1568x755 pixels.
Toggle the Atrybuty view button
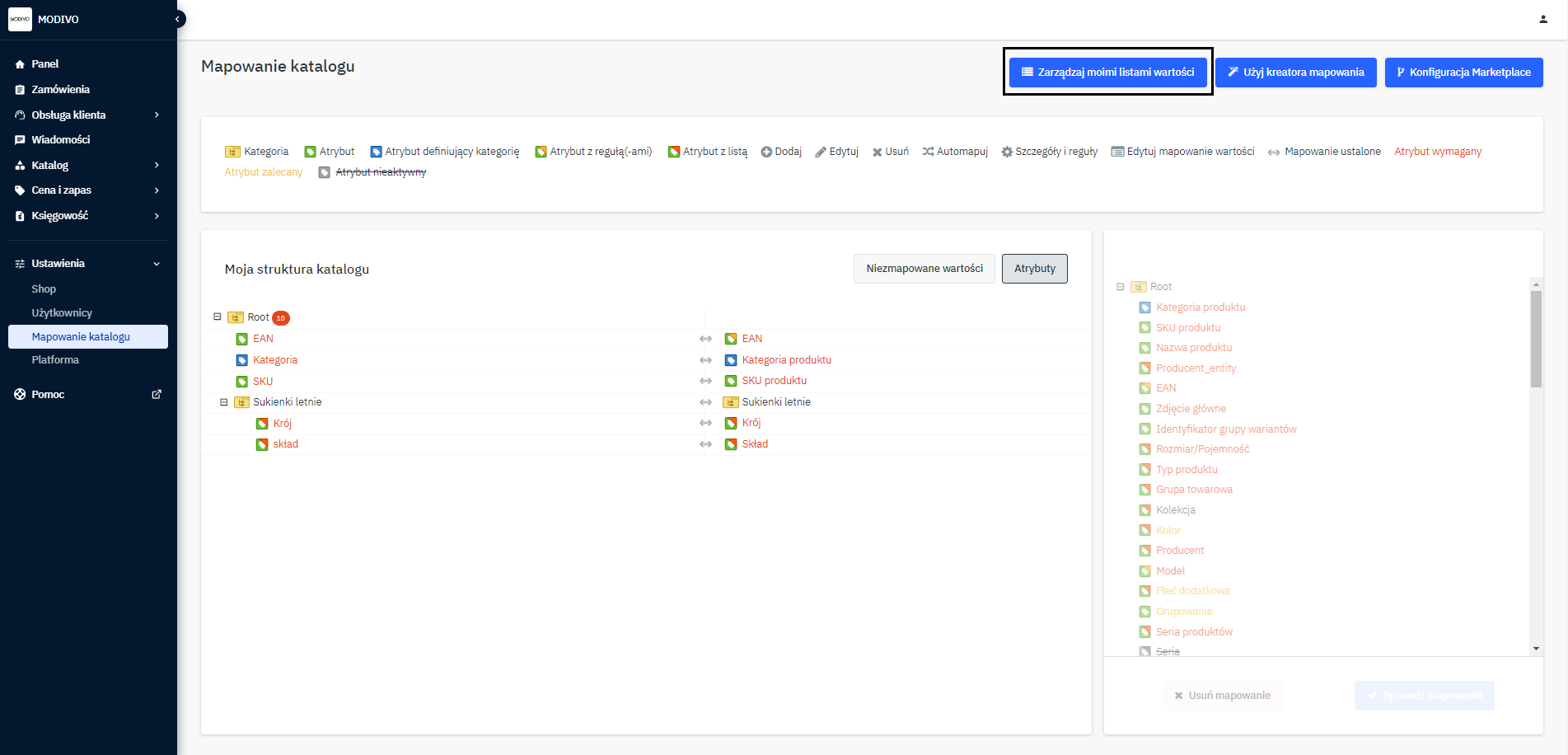(1034, 269)
